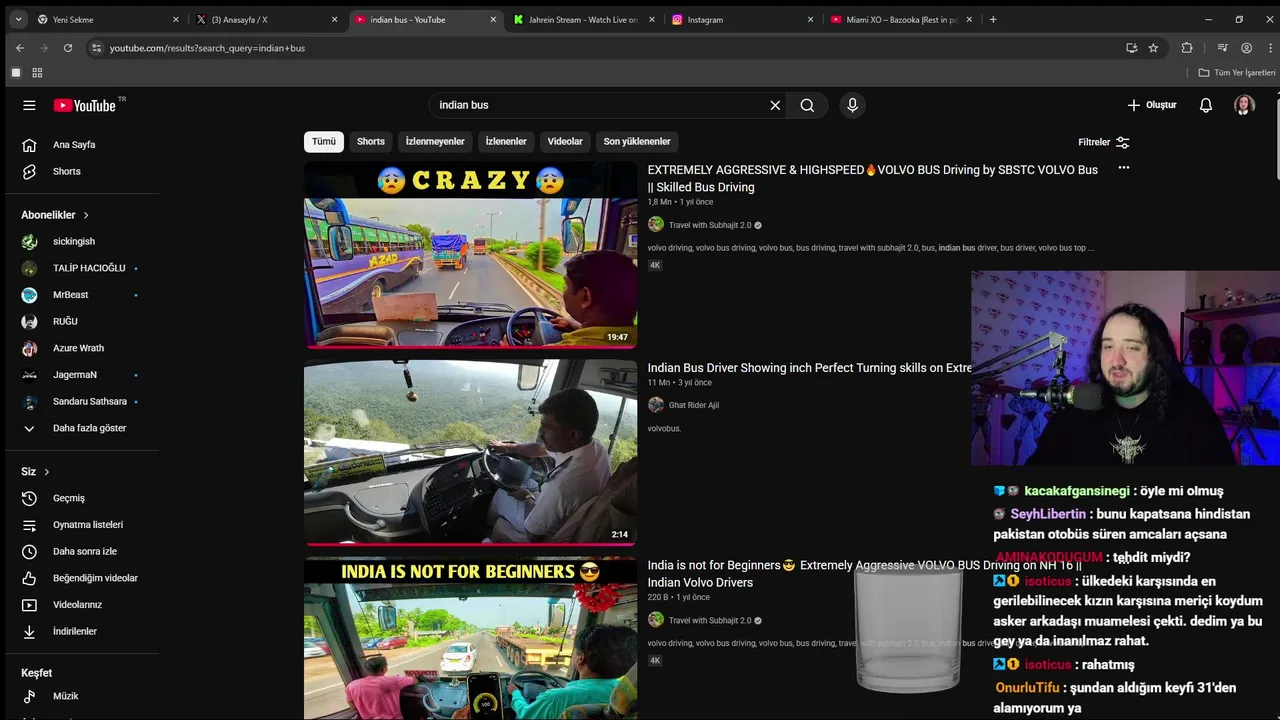Screen dimensions: 1280x720
Task: Switch to the Instagram tab
Action: [x=743, y=19]
